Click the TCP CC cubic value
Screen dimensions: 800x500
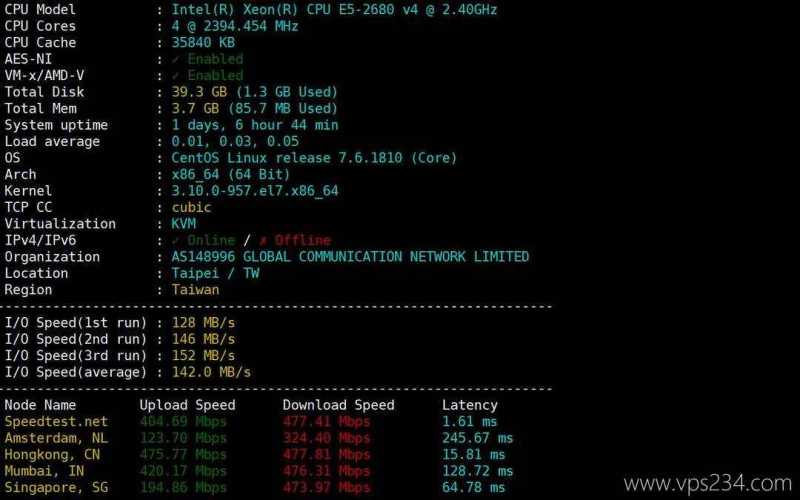[x=191, y=207]
